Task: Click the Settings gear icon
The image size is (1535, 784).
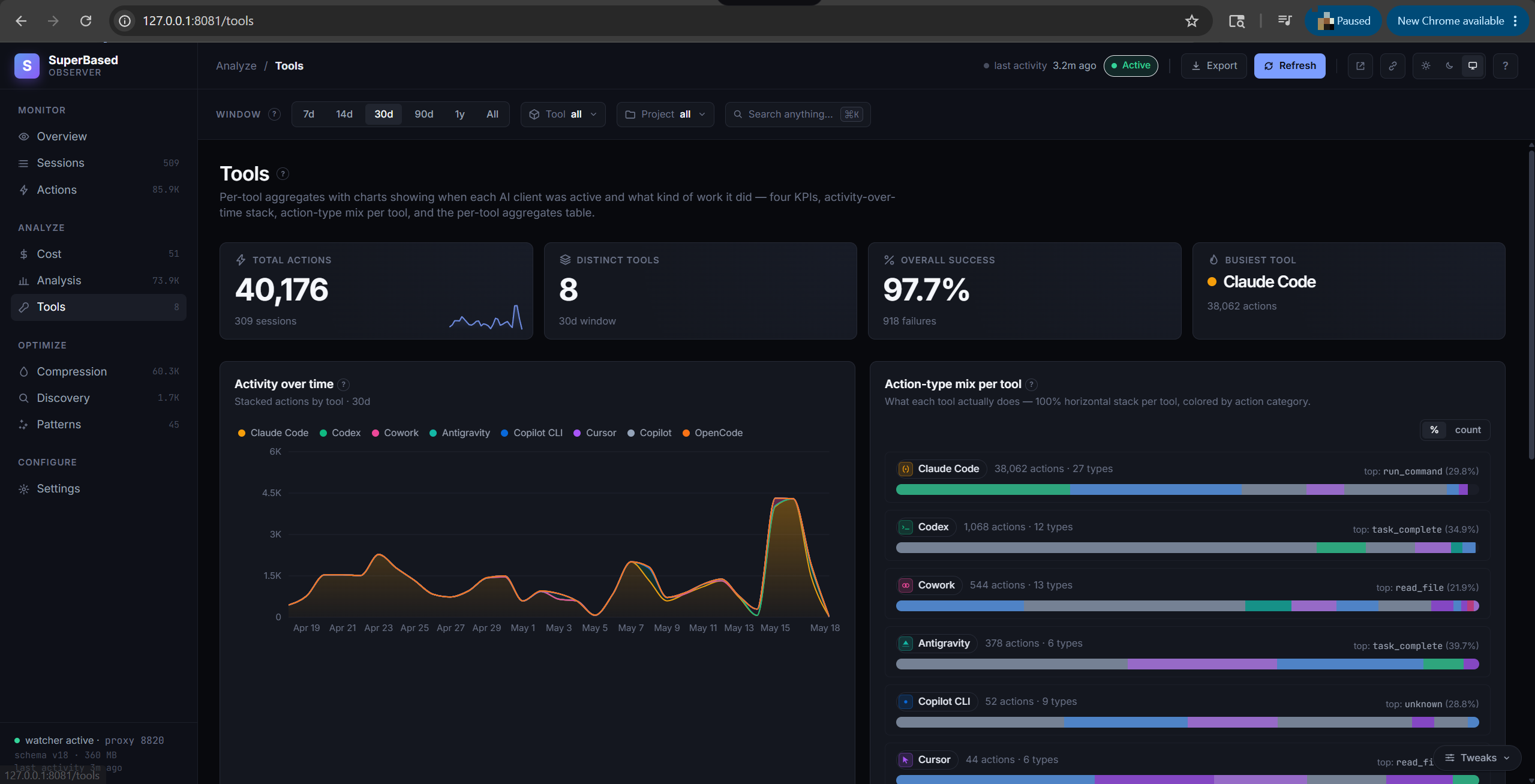Action: tap(24, 489)
